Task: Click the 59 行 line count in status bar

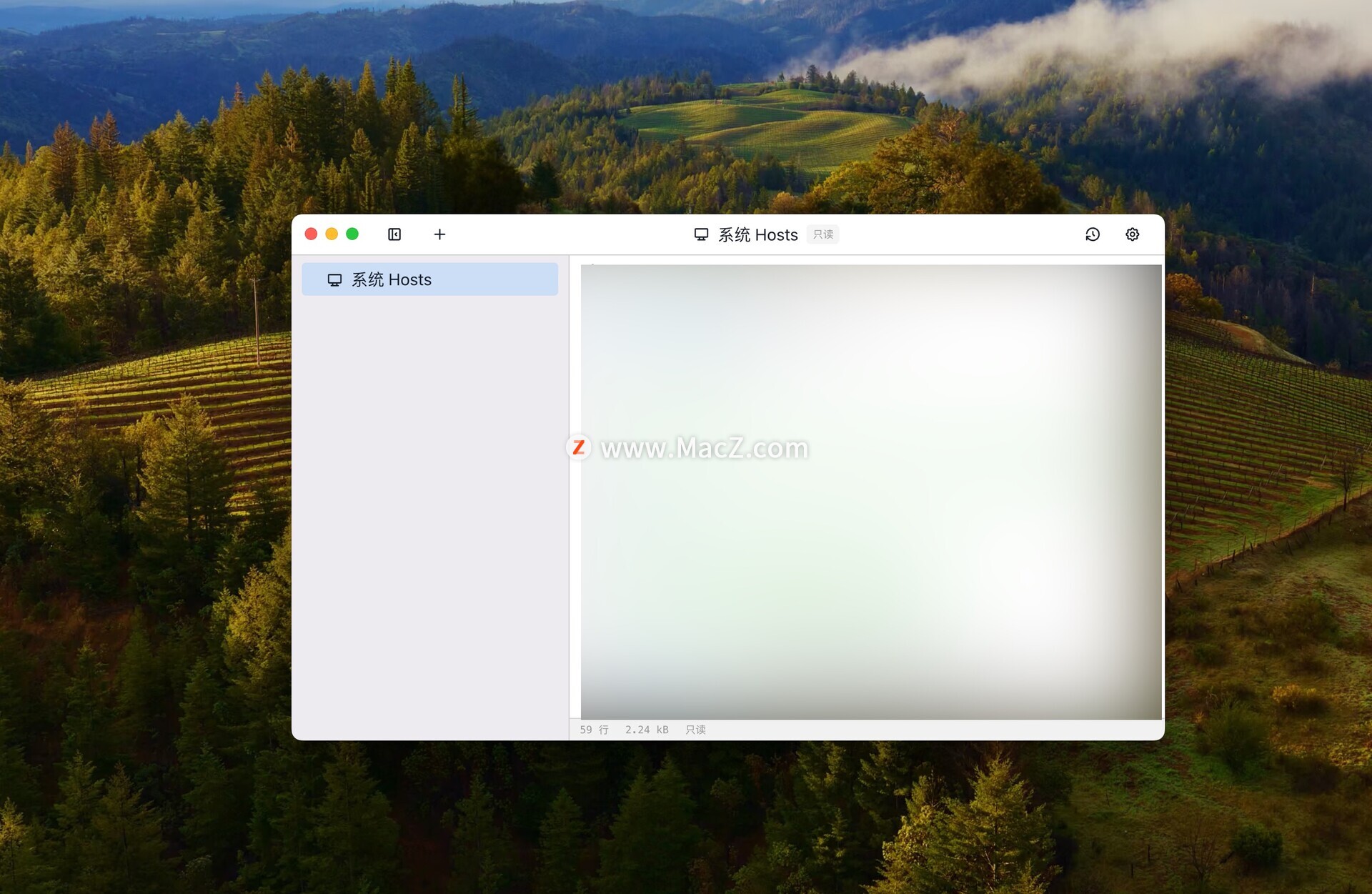Action: [x=594, y=730]
